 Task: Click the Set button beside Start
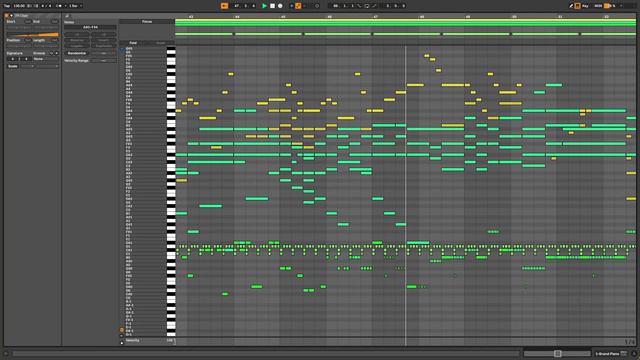point(28,21)
